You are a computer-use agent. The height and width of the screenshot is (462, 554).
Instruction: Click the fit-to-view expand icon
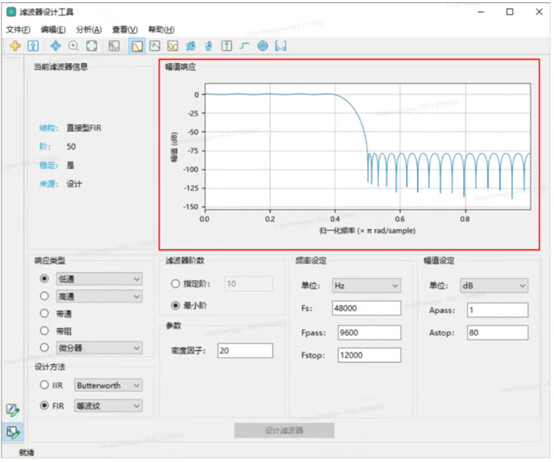point(92,46)
